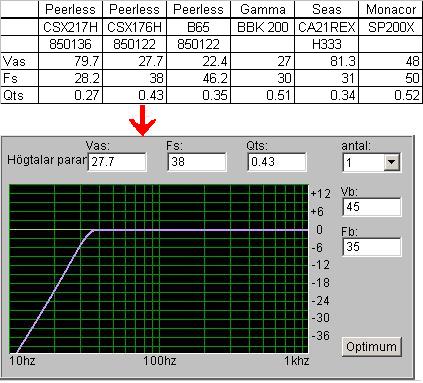The width and height of the screenshot is (423, 383).
Task: Click the frequency response graph area
Action: pos(159,269)
